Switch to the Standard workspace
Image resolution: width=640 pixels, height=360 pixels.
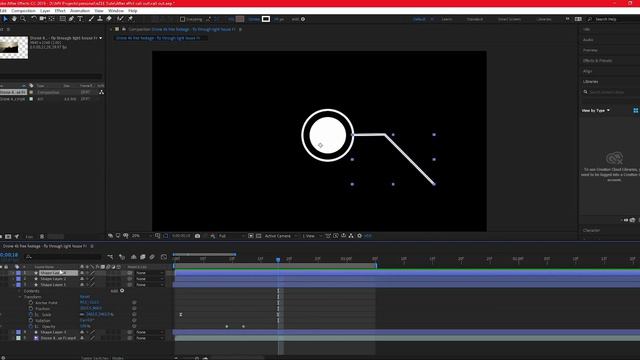475,19
